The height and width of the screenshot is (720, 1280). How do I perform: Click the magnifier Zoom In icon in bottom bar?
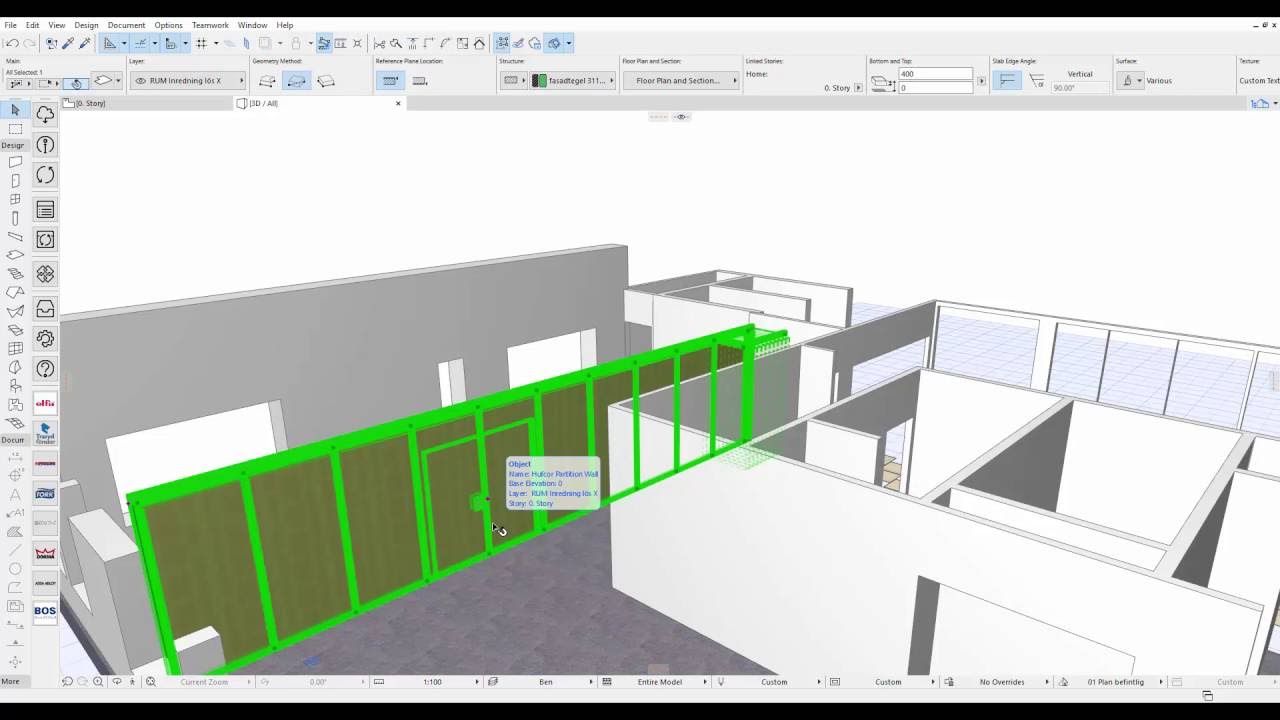click(x=98, y=682)
